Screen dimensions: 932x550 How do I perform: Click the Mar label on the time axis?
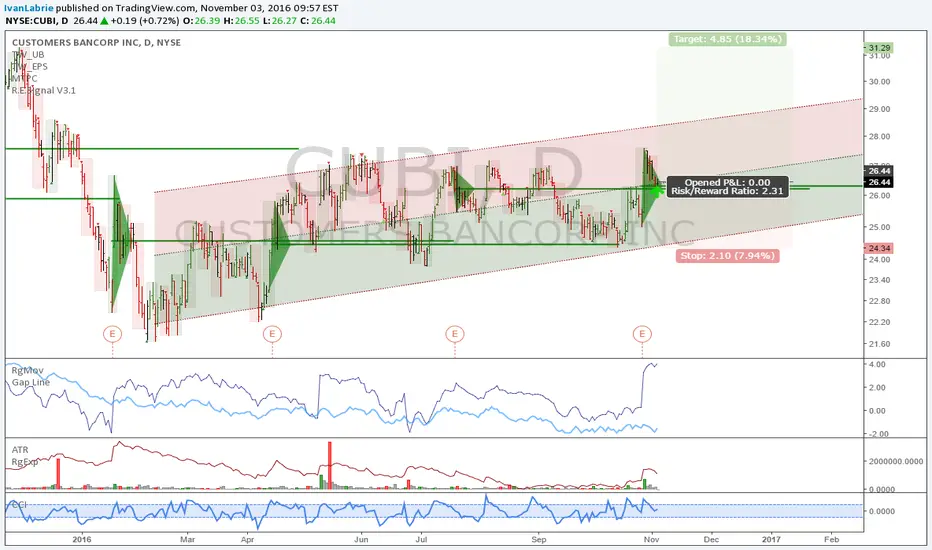188,539
